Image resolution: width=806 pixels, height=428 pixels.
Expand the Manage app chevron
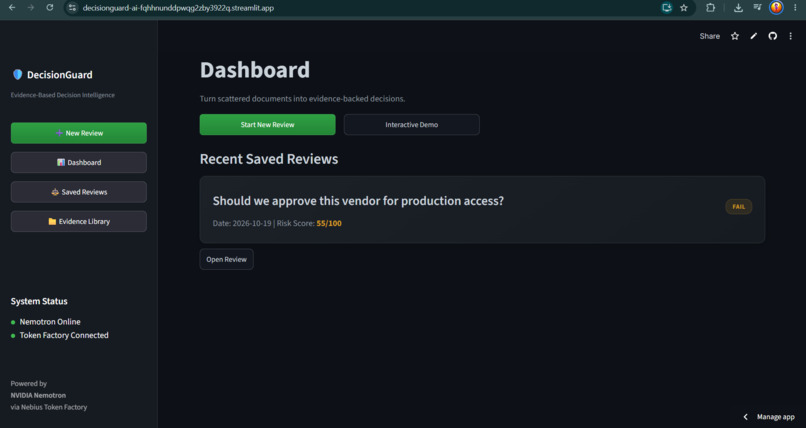746,417
